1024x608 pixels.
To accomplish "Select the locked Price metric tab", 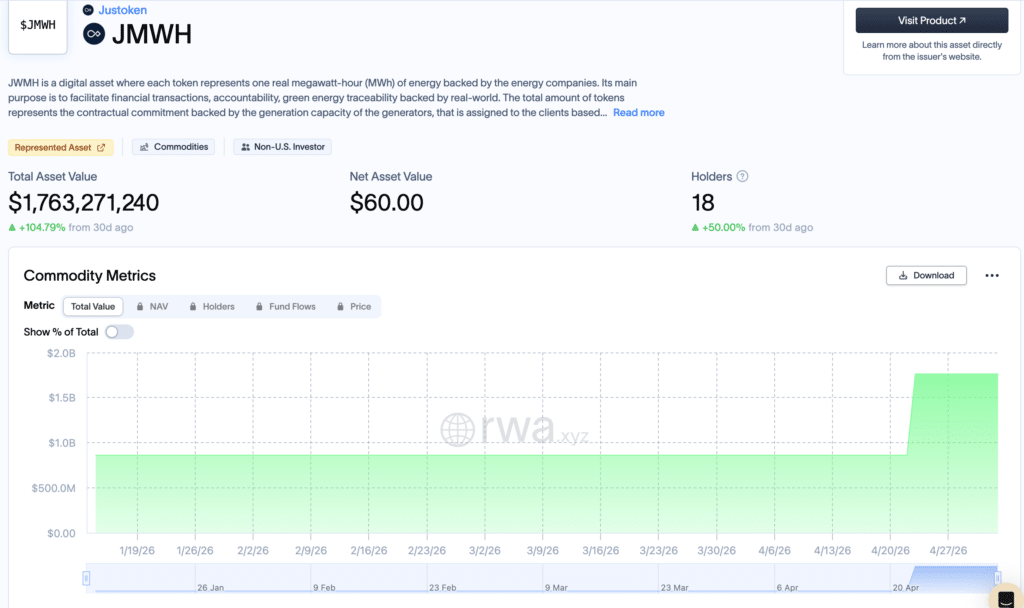I will [354, 306].
